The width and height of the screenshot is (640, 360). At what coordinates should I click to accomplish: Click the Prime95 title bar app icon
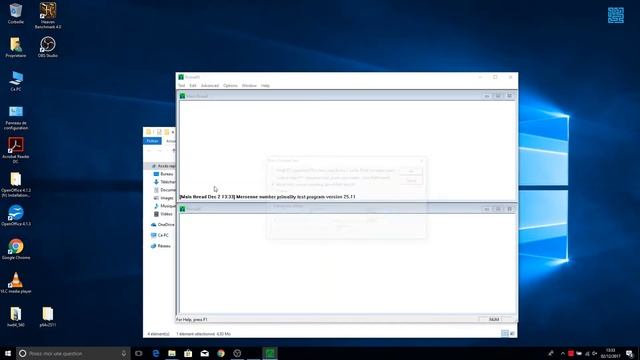181,77
